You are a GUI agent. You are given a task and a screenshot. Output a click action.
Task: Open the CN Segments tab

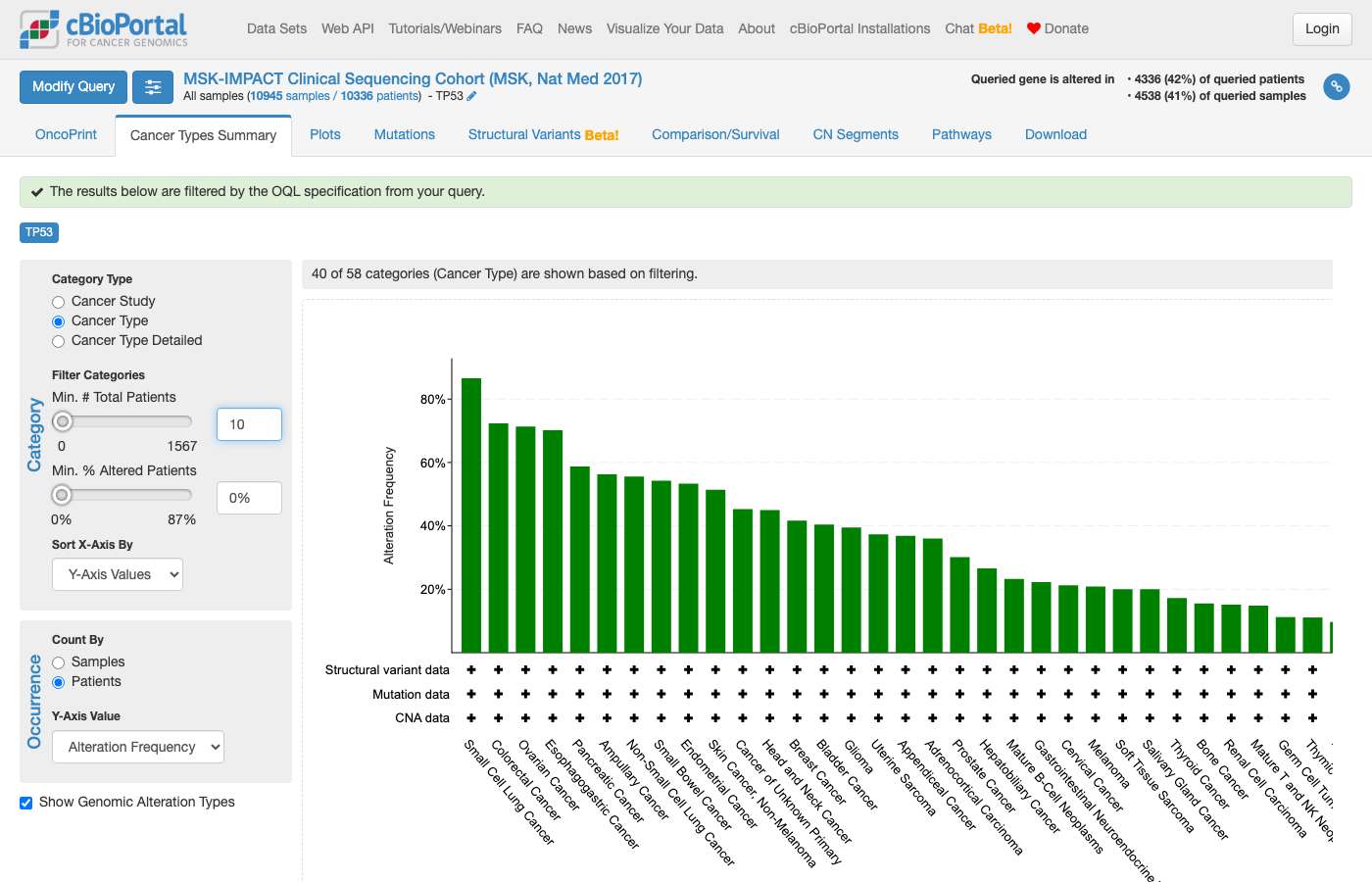point(856,134)
